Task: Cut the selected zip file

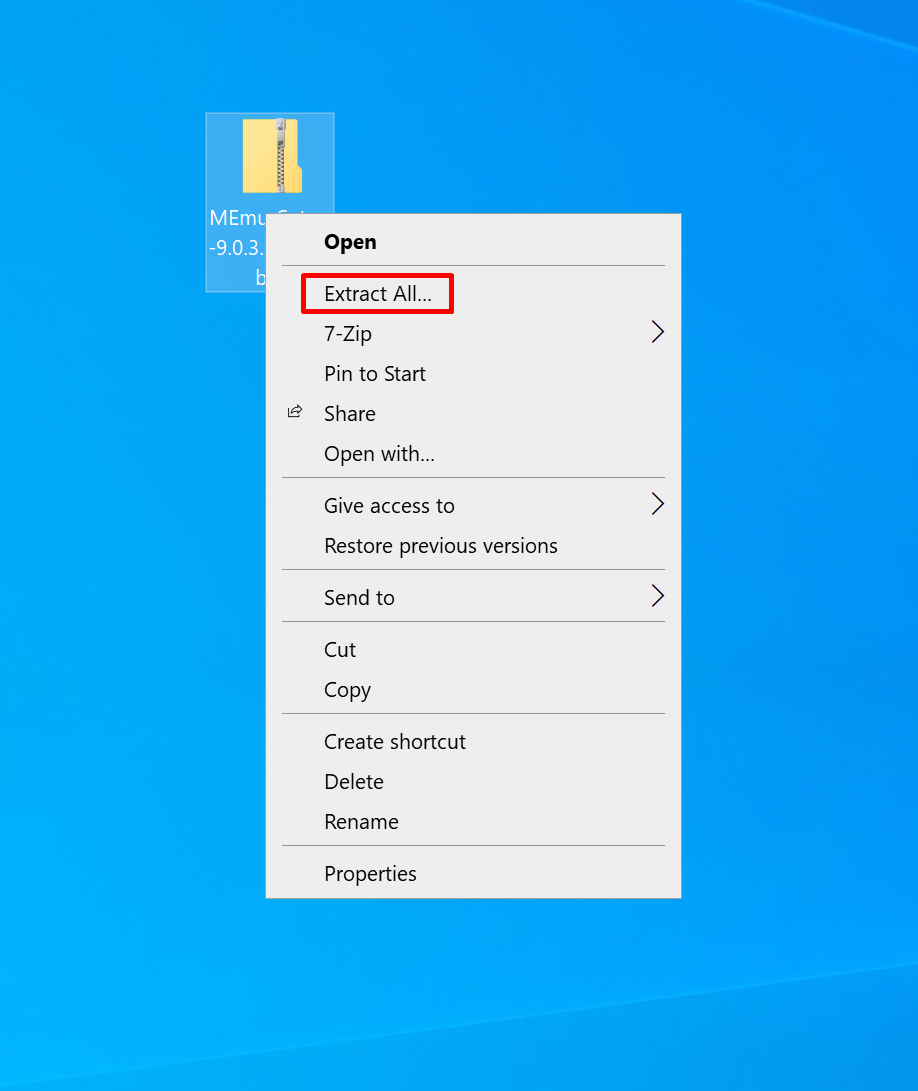Action: [x=340, y=650]
